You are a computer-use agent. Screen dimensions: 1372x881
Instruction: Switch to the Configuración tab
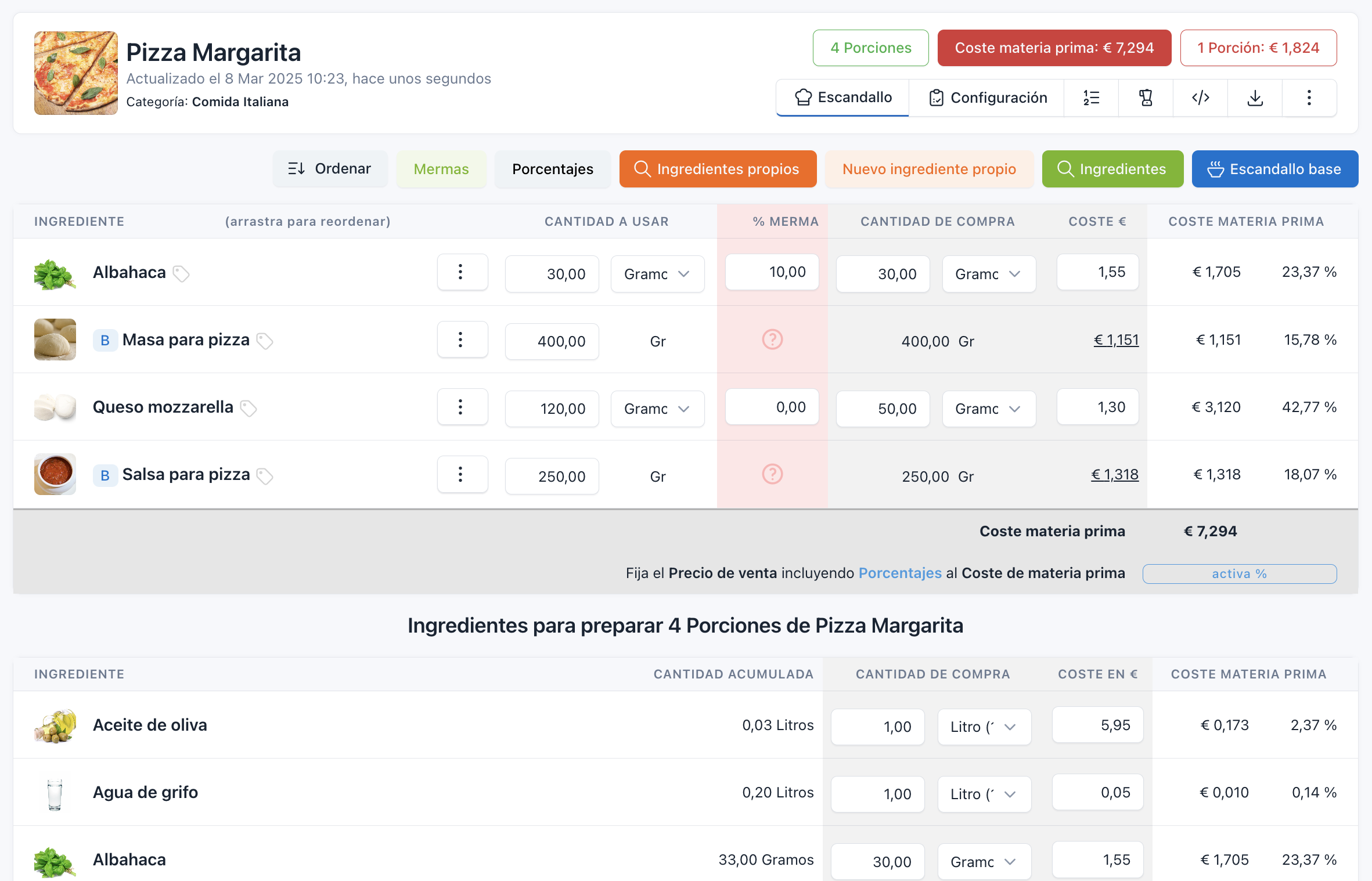pos(988,98)
